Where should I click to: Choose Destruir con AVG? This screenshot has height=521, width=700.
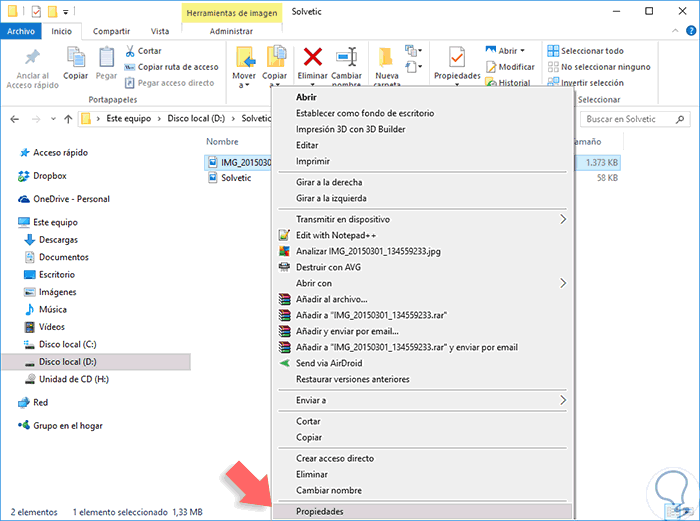pos(328,267)
